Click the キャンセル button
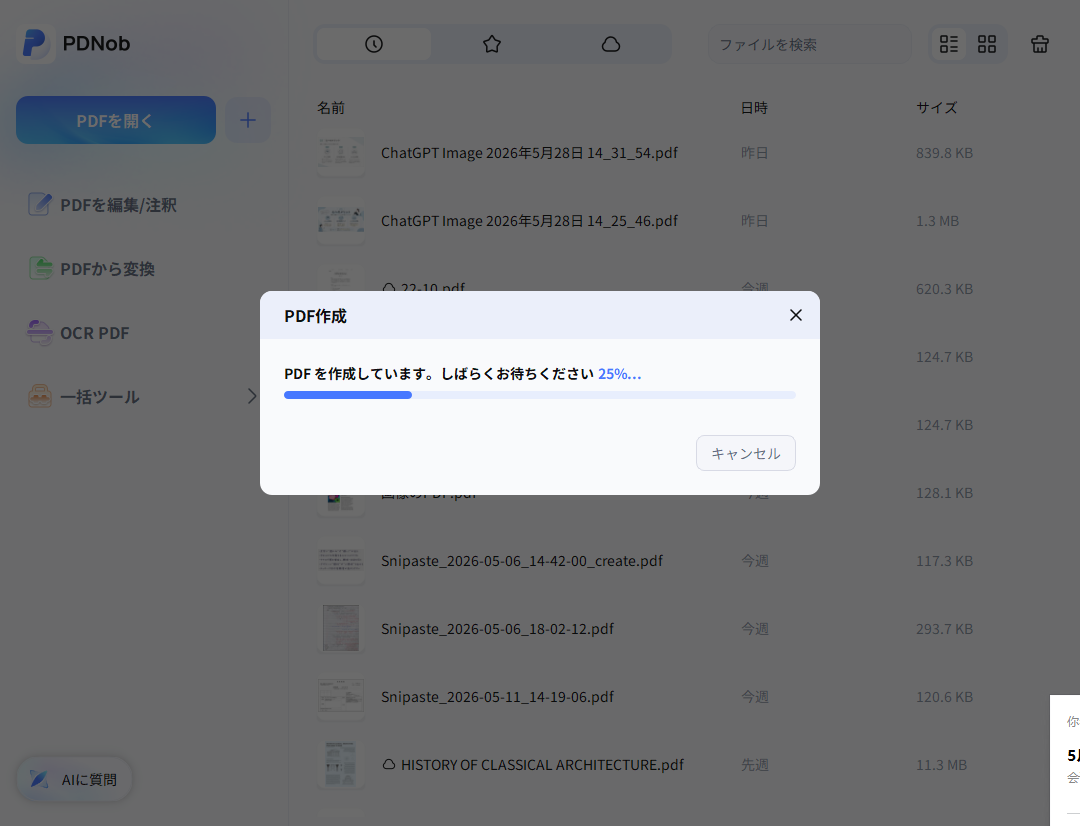This screenshot has height=826, width=1080. [745, 453]
